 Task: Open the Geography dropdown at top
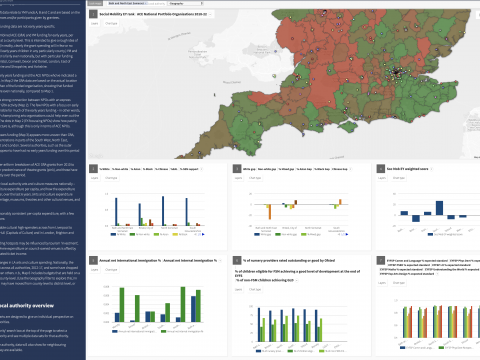coord(185,3)
